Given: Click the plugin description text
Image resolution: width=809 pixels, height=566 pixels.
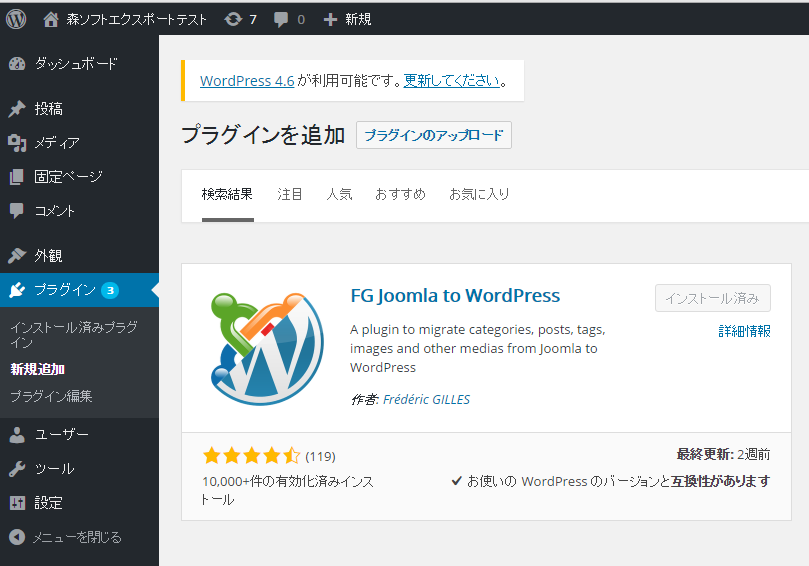Looking at the screenshot, I should click(478, 348).
